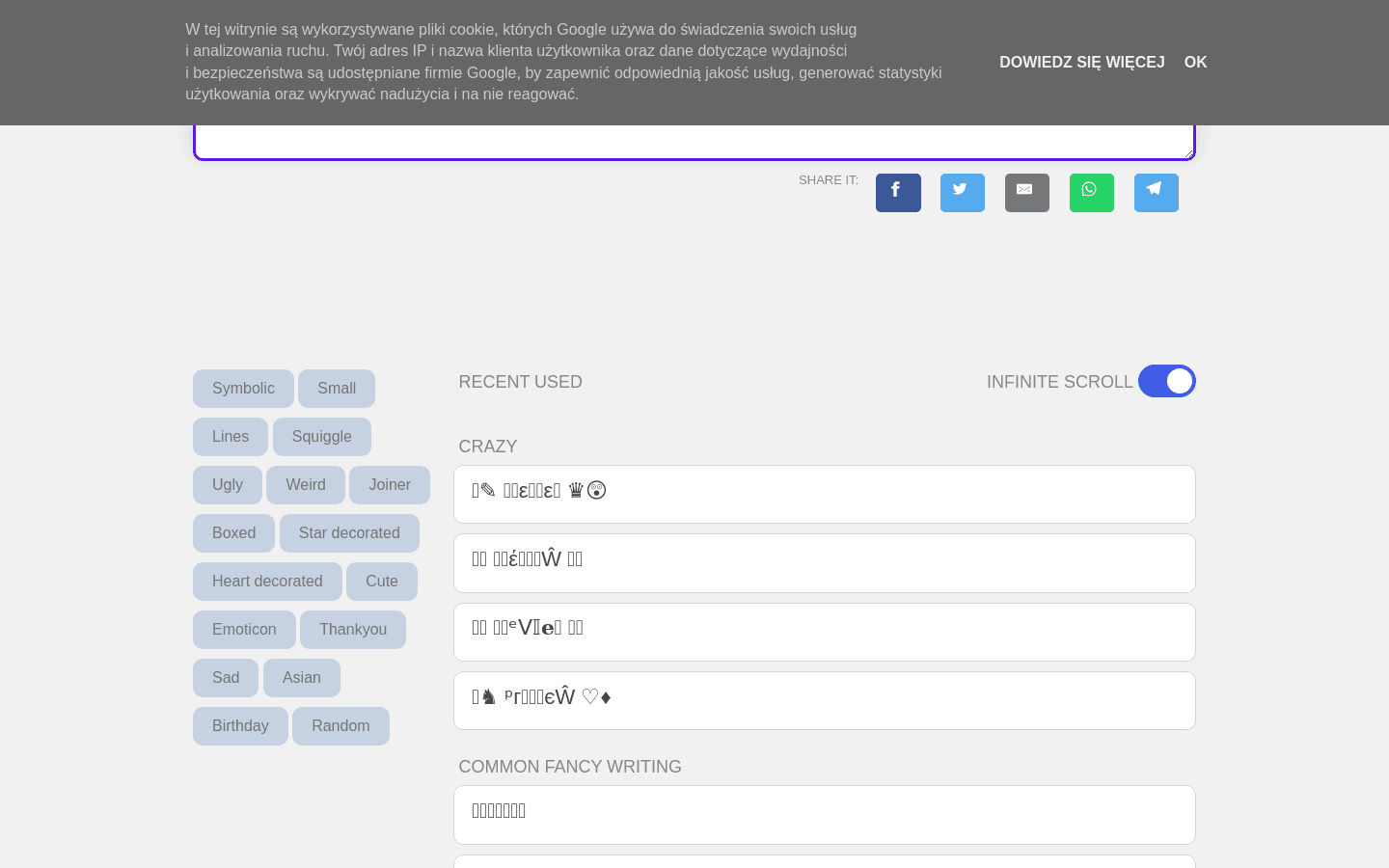Open Dowiedz się więcej cookie link
1389x868 pixels.
pos(1081,63)
